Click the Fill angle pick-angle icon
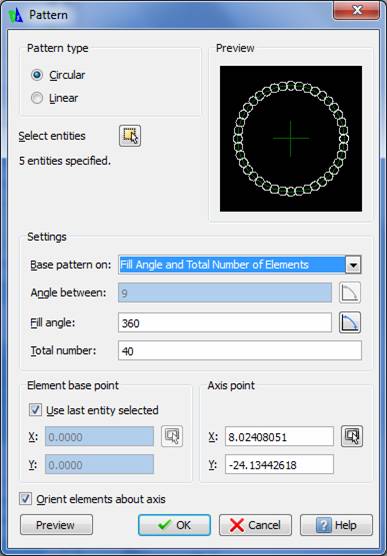 (x=350, y=322)
